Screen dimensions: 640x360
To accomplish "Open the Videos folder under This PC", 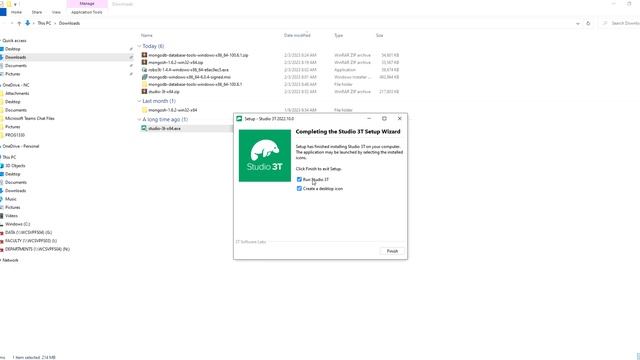I will pyautogui.click(x=11, y=216).
